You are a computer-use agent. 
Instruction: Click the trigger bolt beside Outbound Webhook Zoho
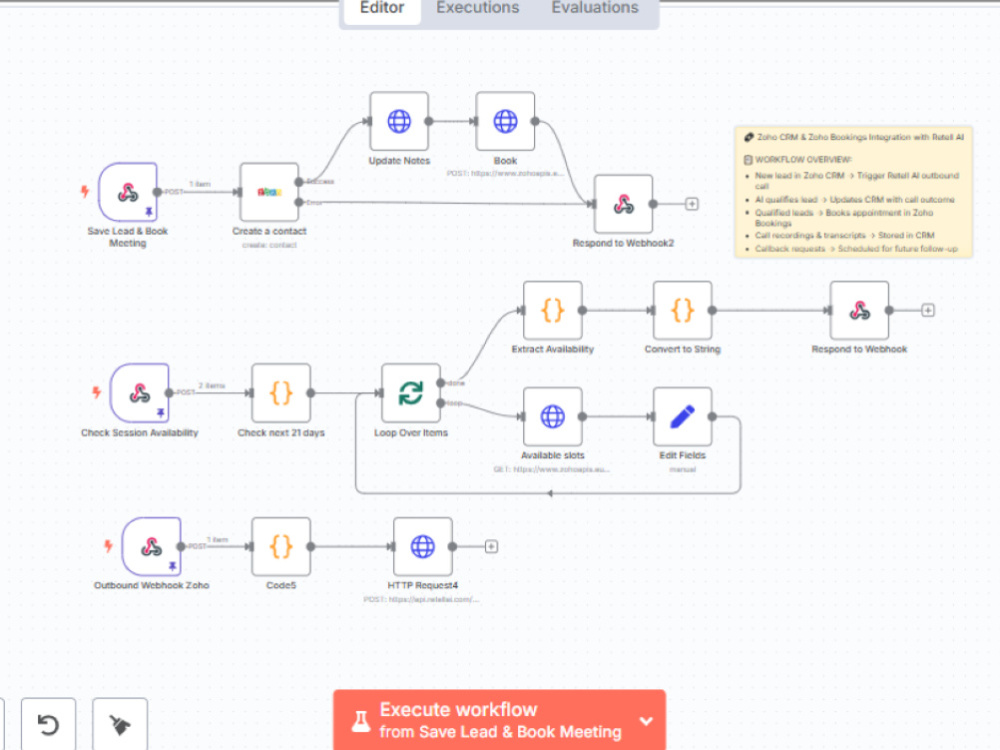pos(108,545)
